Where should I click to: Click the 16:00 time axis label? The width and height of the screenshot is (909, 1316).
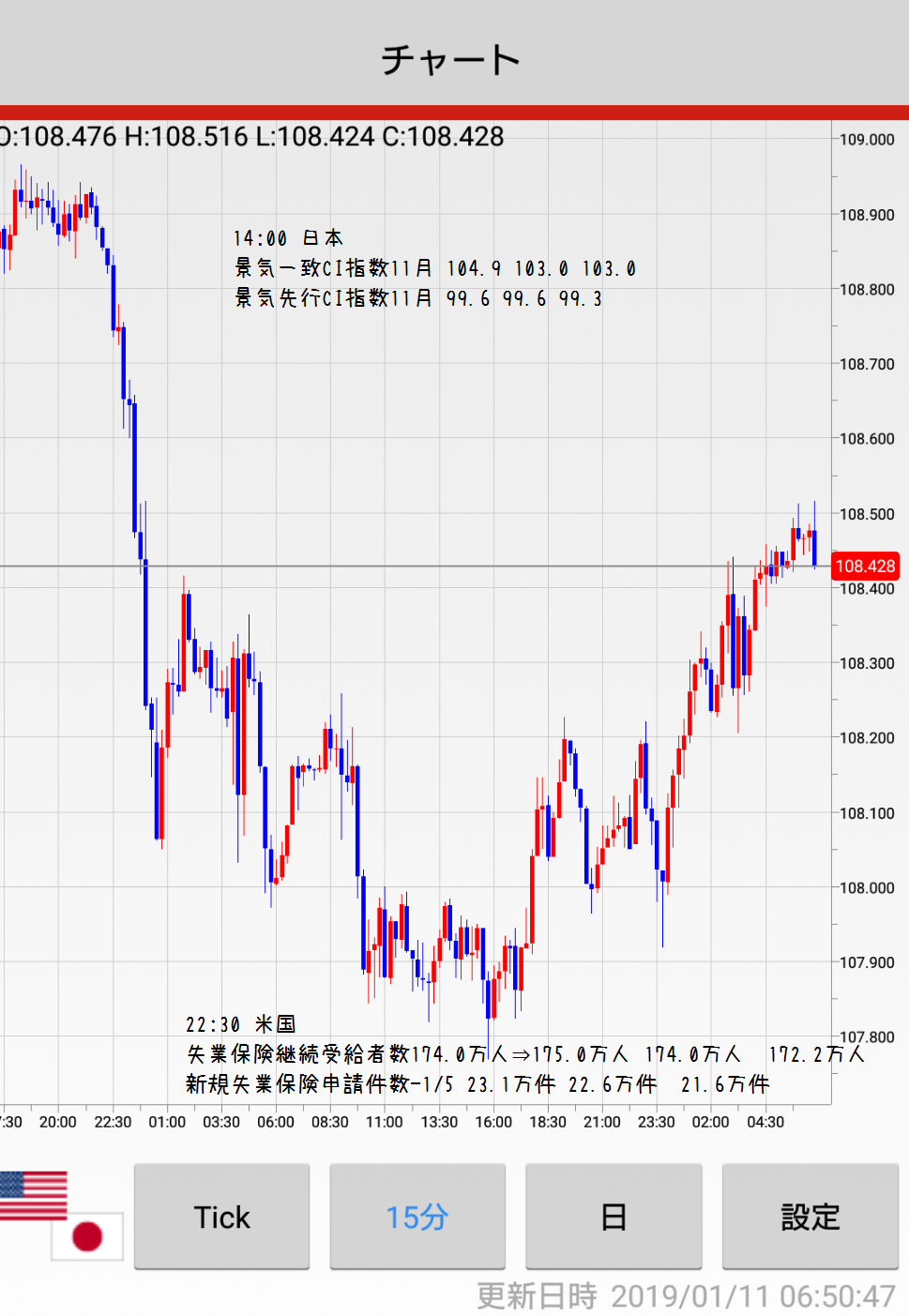493,1122
